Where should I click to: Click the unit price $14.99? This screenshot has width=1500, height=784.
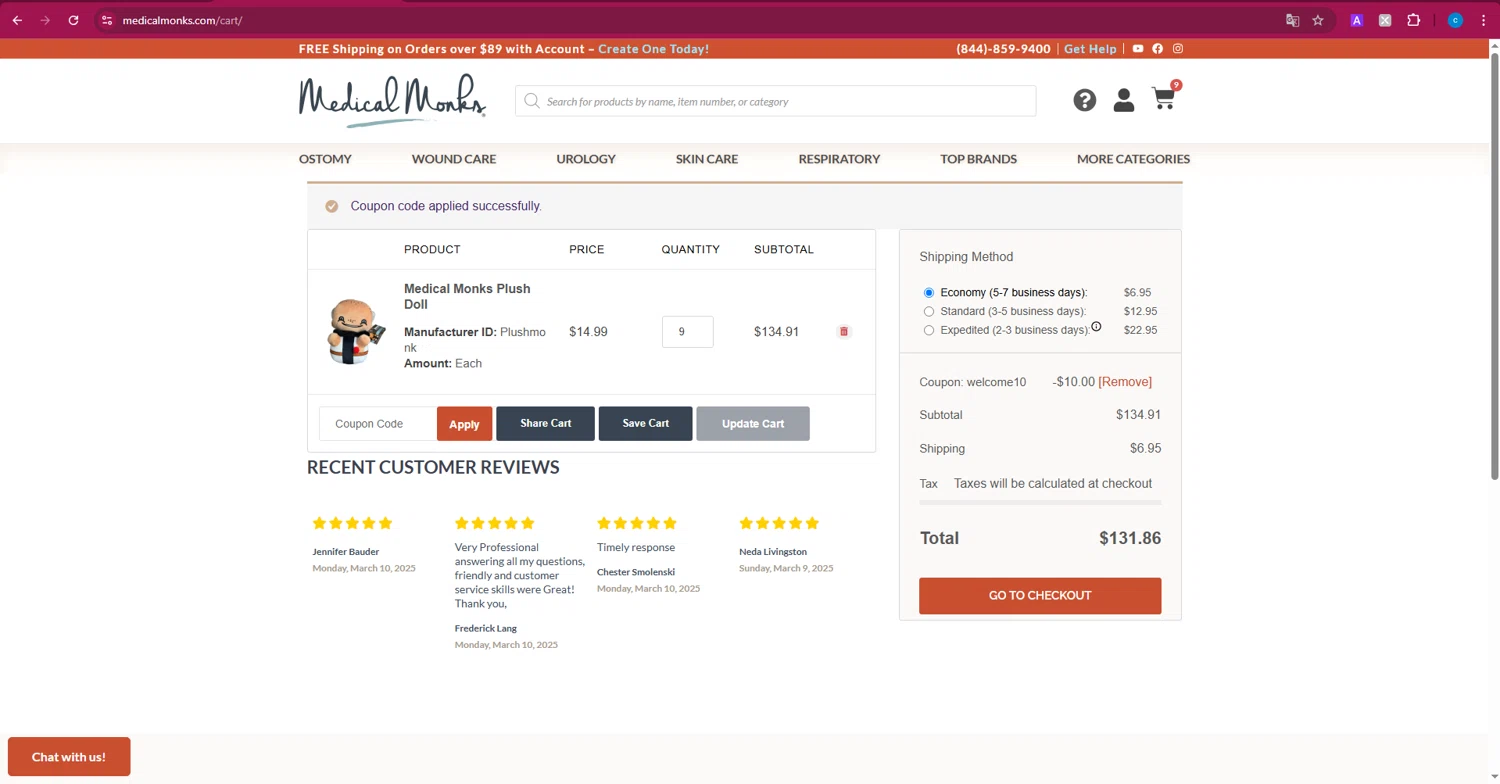588,332
